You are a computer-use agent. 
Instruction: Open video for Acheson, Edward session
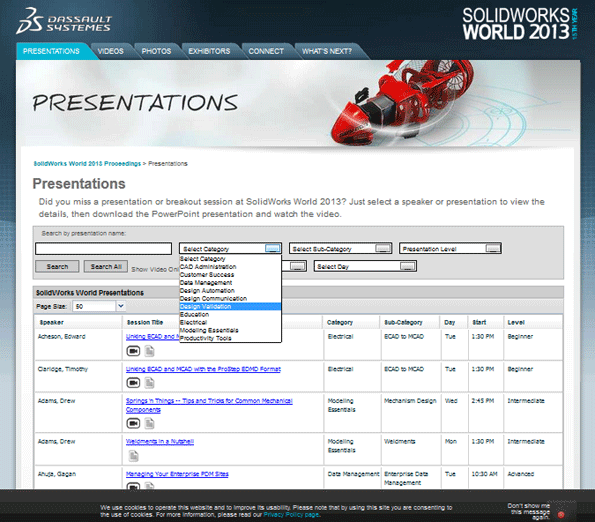click(133, 351)
